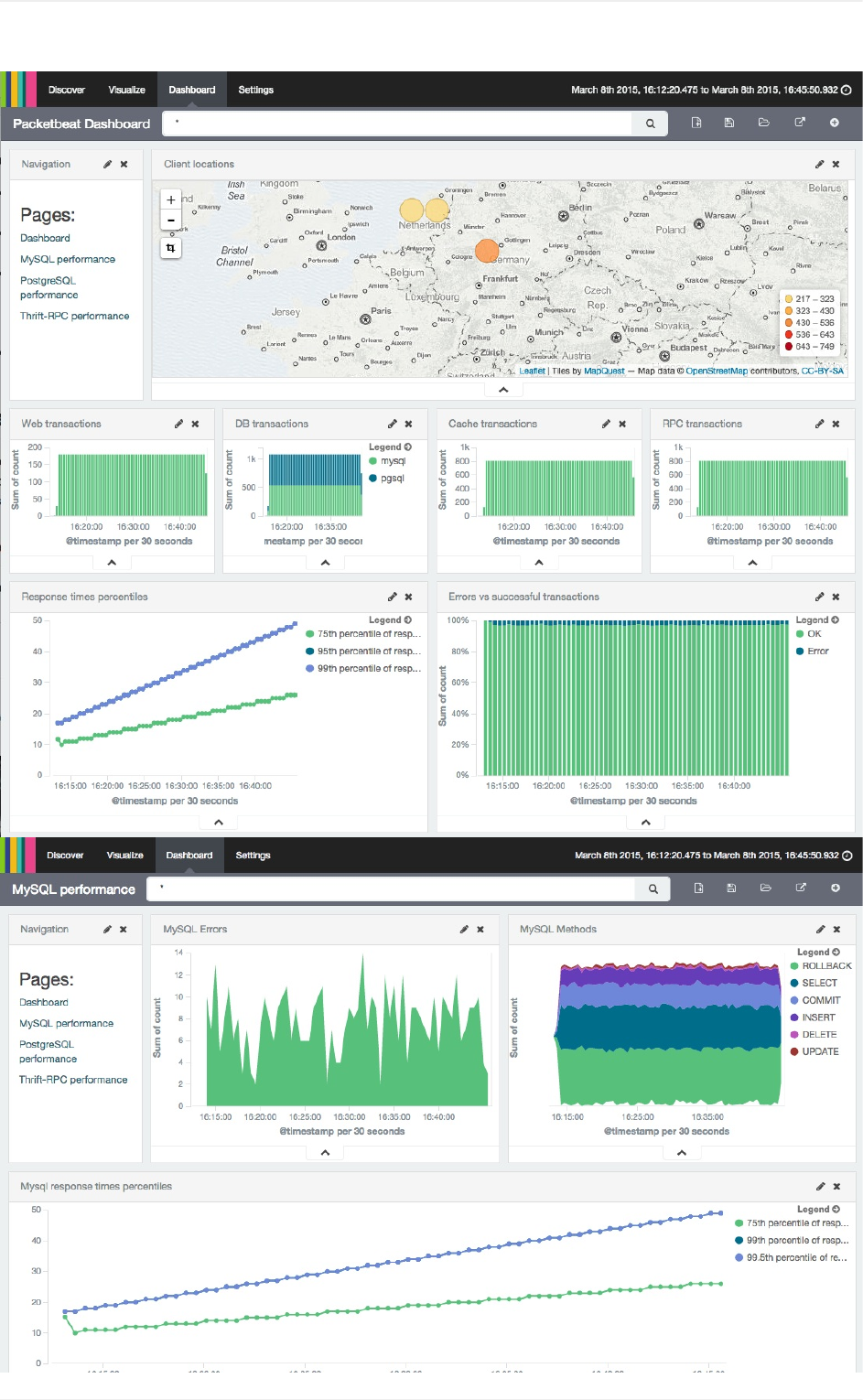Edit the RPC transactions panel

(819, 424)
